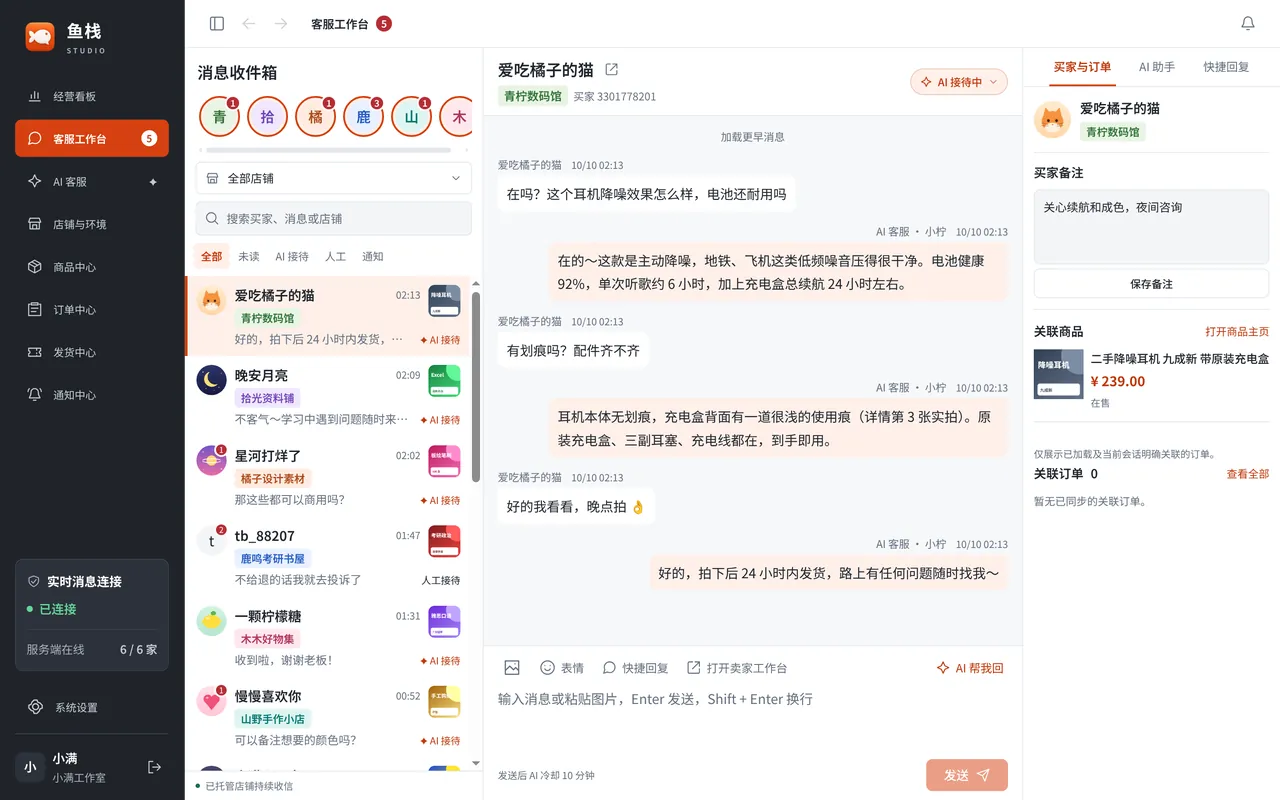Switch to the 买家与订单 tab
This screenshot has height=800, width=1280.
point(1082,67)
